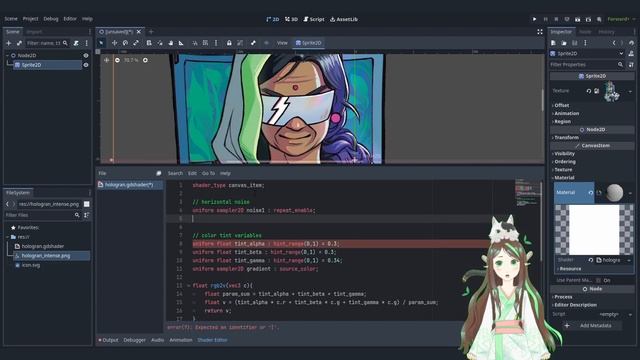This screenshot has width=640, height=360.
Task: Instantiate child scene with link icon
Action: [x=19, y=43]
